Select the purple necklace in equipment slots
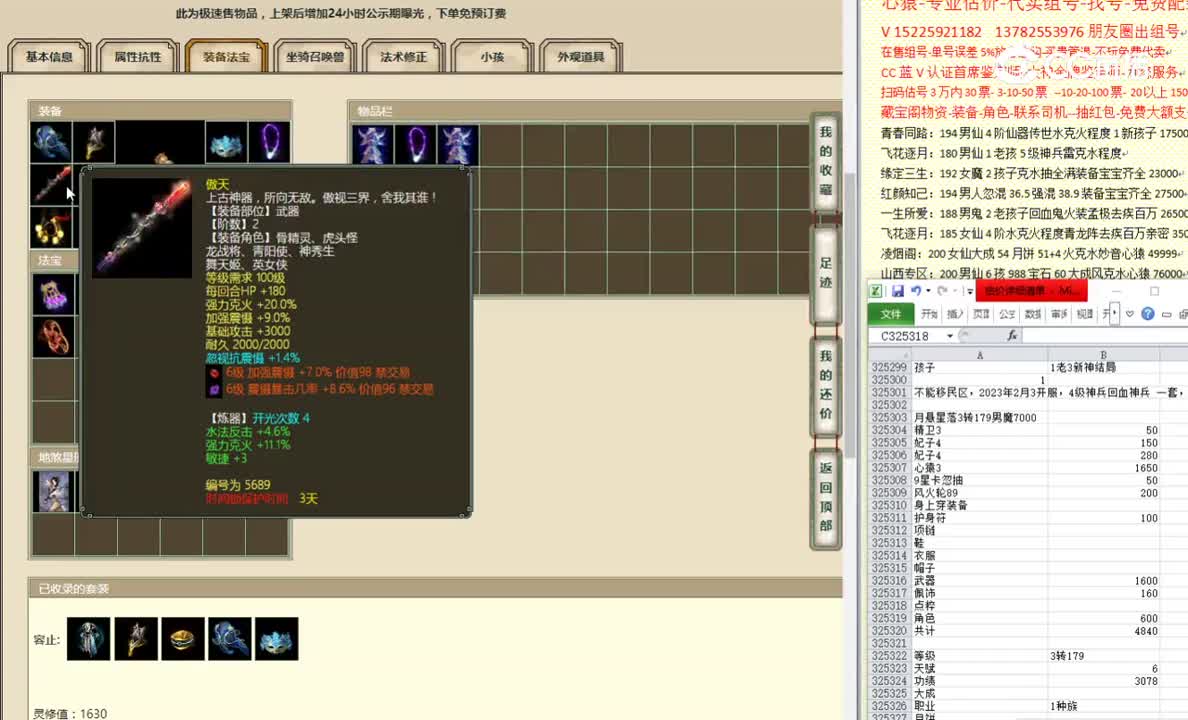This screenshot has height=720, width=1188. point(269,142)
